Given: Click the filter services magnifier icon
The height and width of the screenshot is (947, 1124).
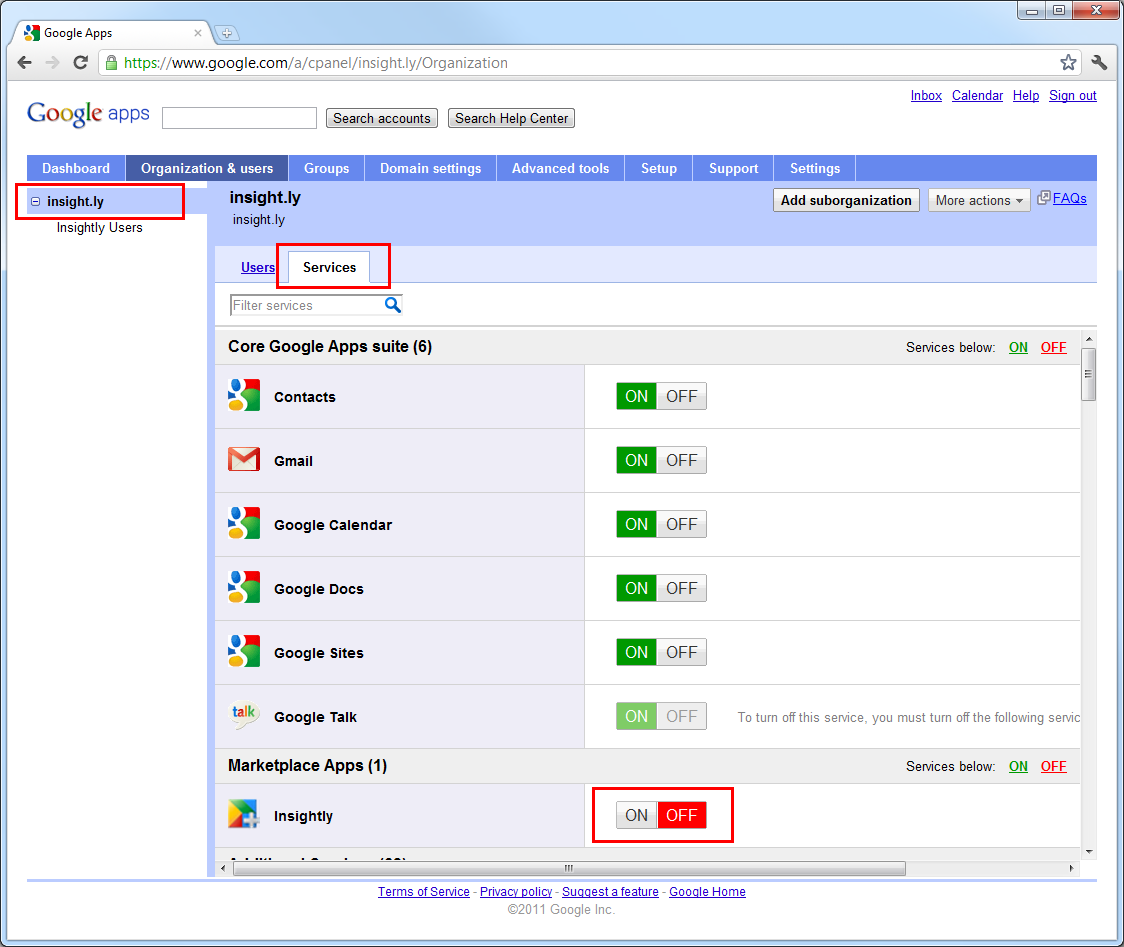Looking at the screenshot, I should coord(393,305).
